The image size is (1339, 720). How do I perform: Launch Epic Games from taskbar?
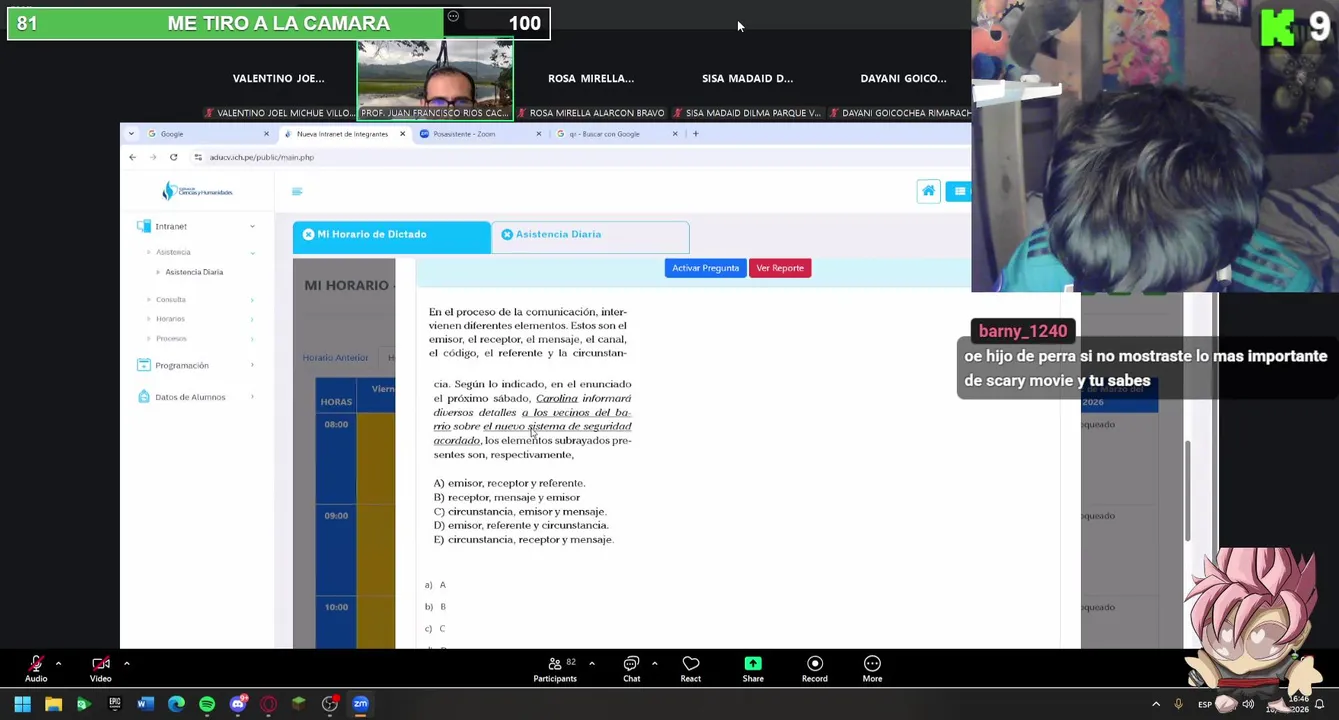(x=115, y=704)
